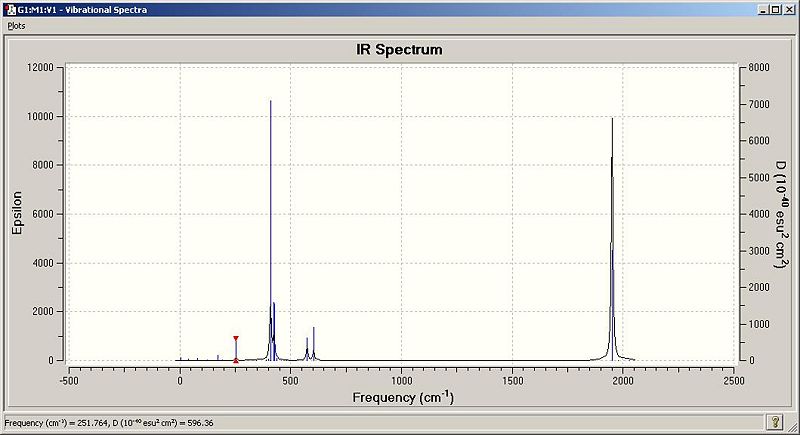
Task: Click the Frequency (cm-1) axis label
Action: pyautogui.click(x=403, y=398)
